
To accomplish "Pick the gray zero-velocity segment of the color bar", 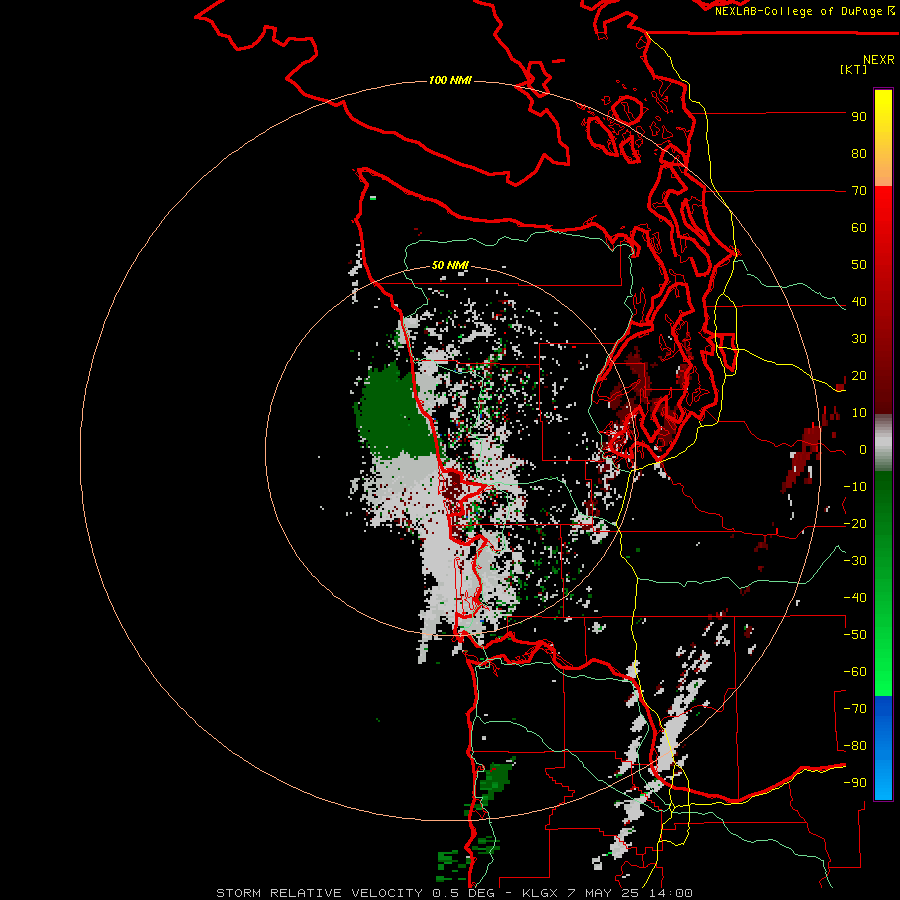I will tap(883, 443).
